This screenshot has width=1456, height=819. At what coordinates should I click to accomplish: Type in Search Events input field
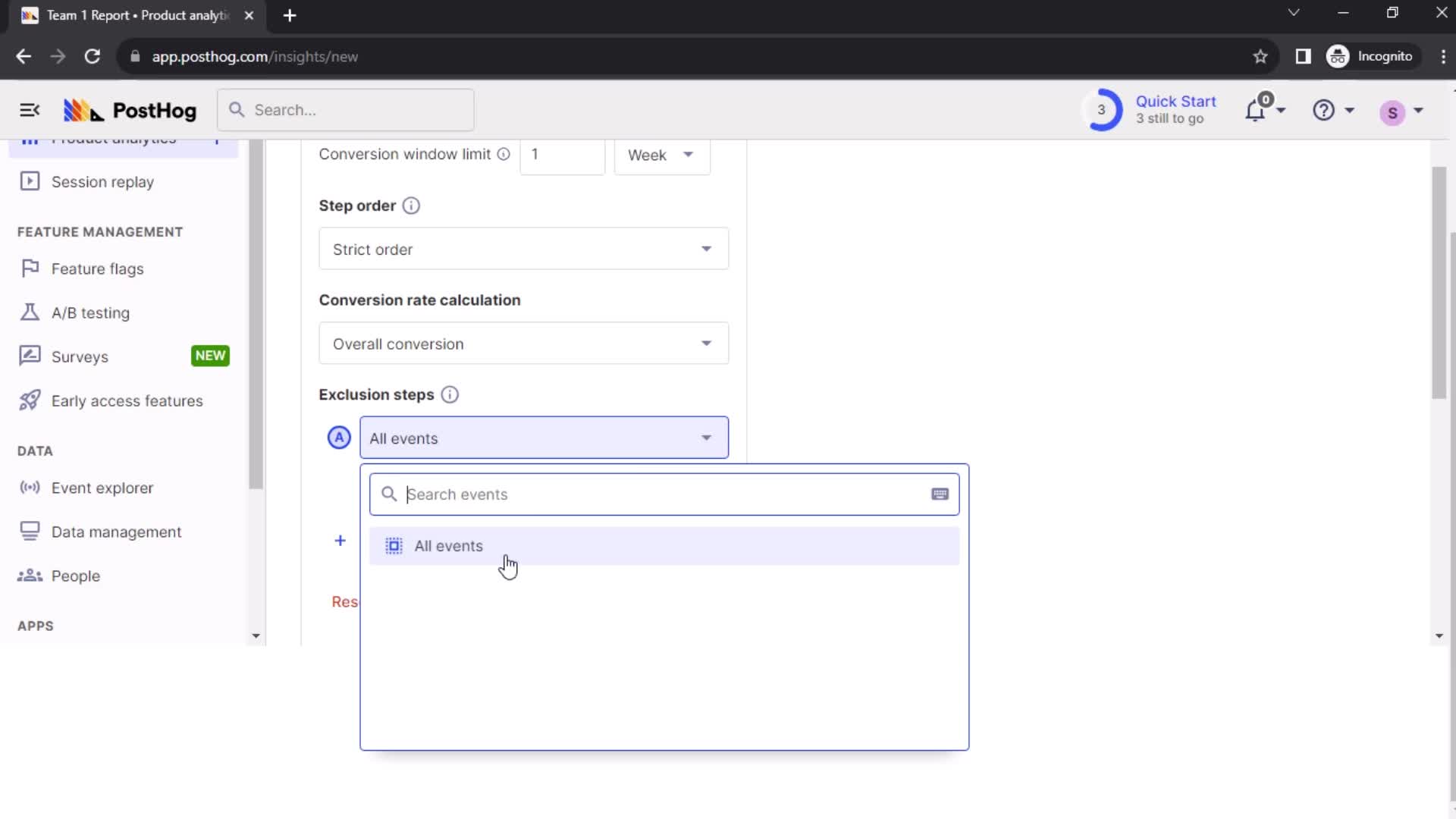pyautogui.click(x=665, y=494)
